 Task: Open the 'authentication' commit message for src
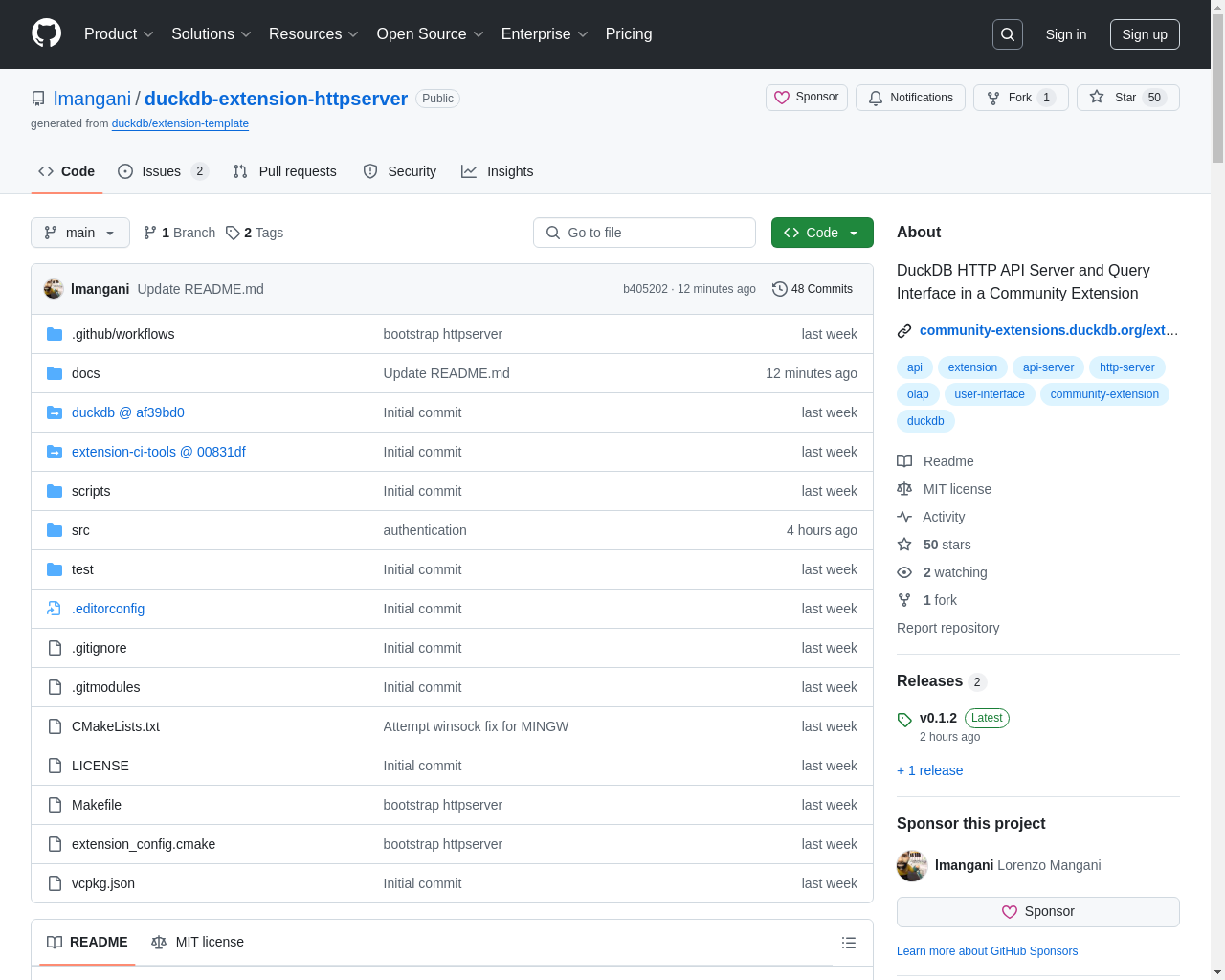(425, 530)
